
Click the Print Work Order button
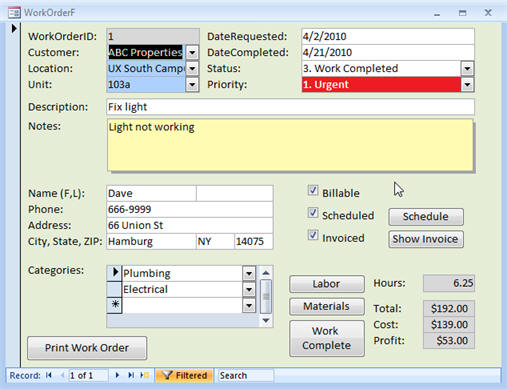pos(87,348)
